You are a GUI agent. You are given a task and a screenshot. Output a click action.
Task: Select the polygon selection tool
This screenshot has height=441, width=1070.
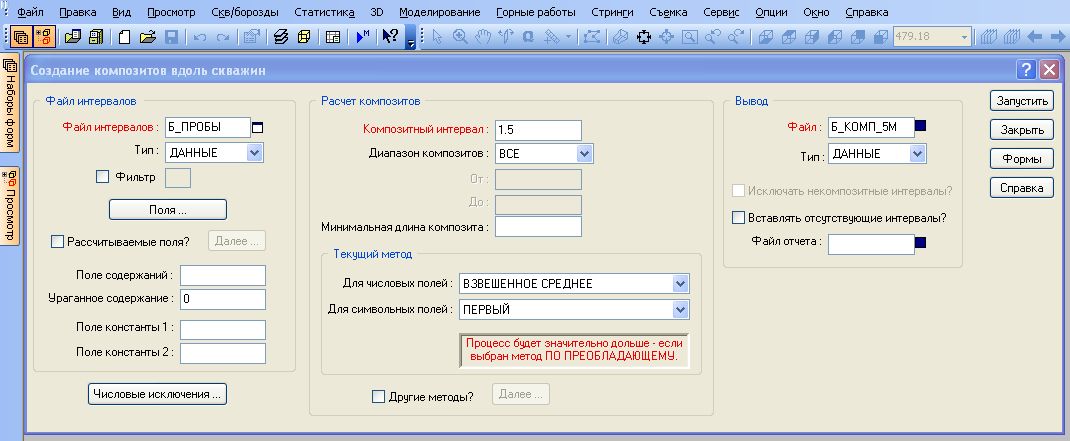click(592, 37)
